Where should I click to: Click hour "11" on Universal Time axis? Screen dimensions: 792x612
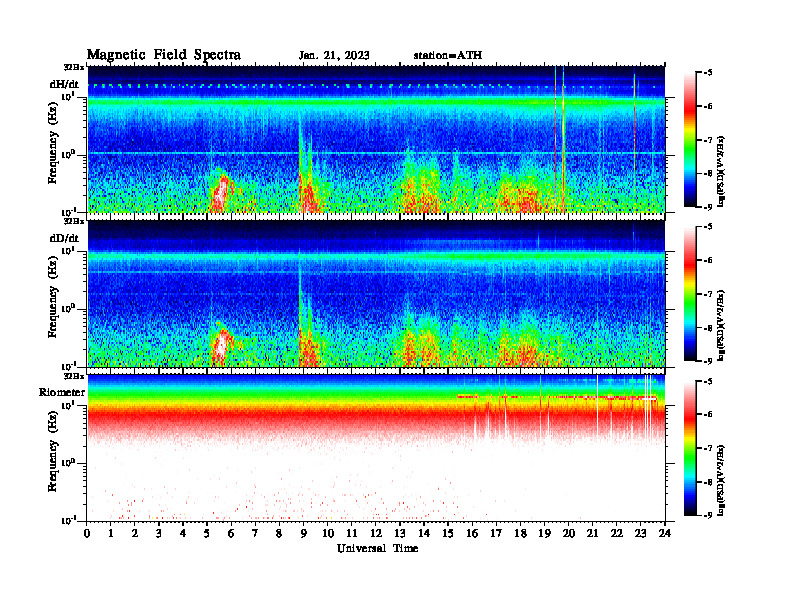(x=352, y=533)
